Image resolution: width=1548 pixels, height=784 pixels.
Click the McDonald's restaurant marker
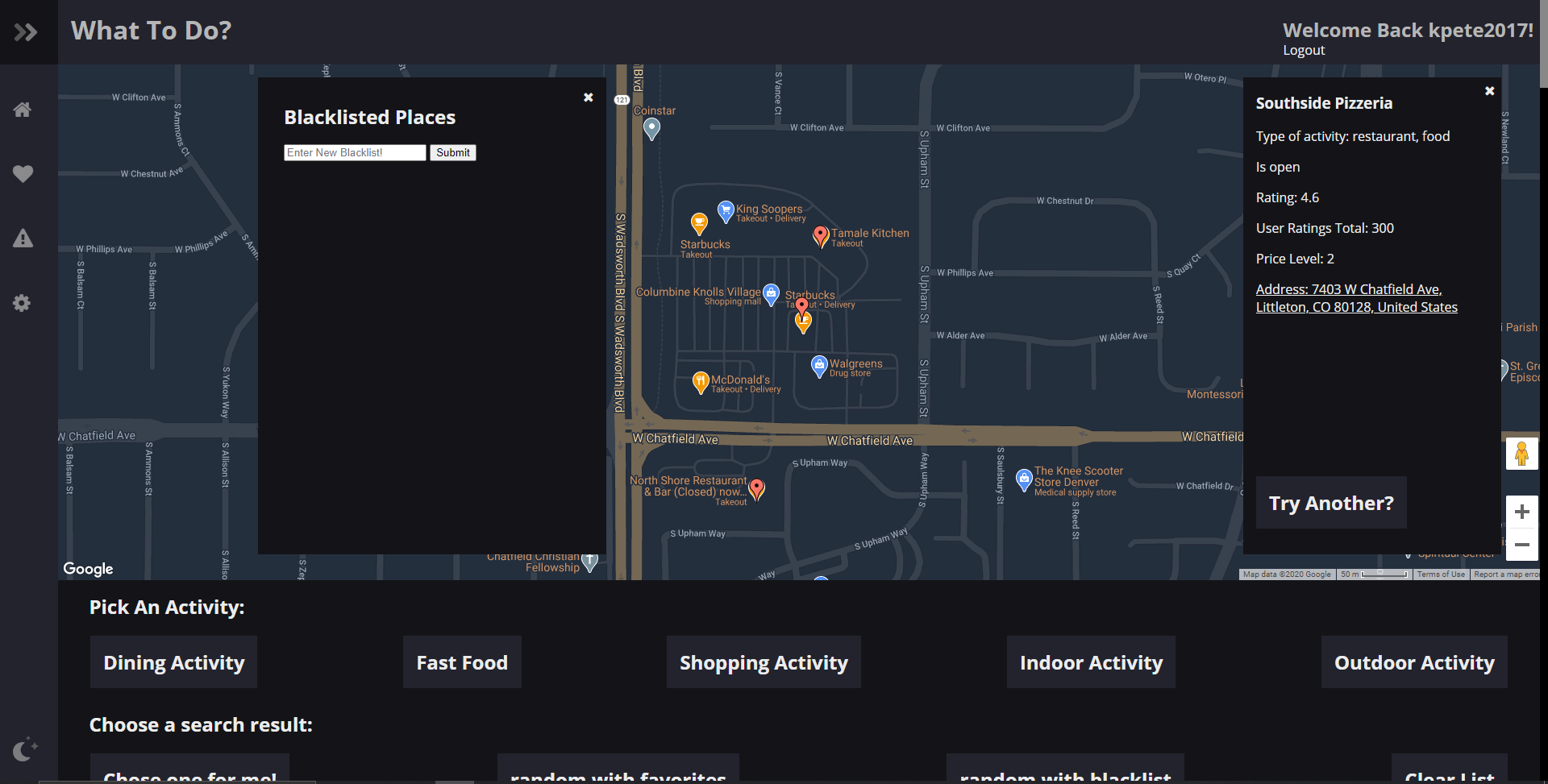coord(701,383)
